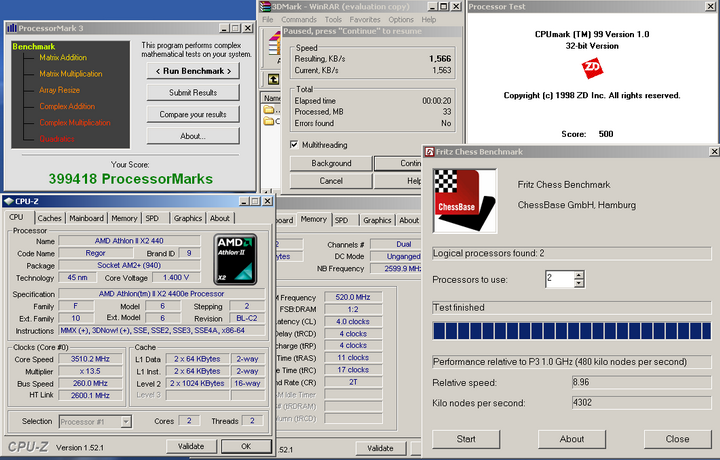Viewport: 720px width, 460px height.
Task: Click the Fritz benchmark progress bar
Action: 572,331
